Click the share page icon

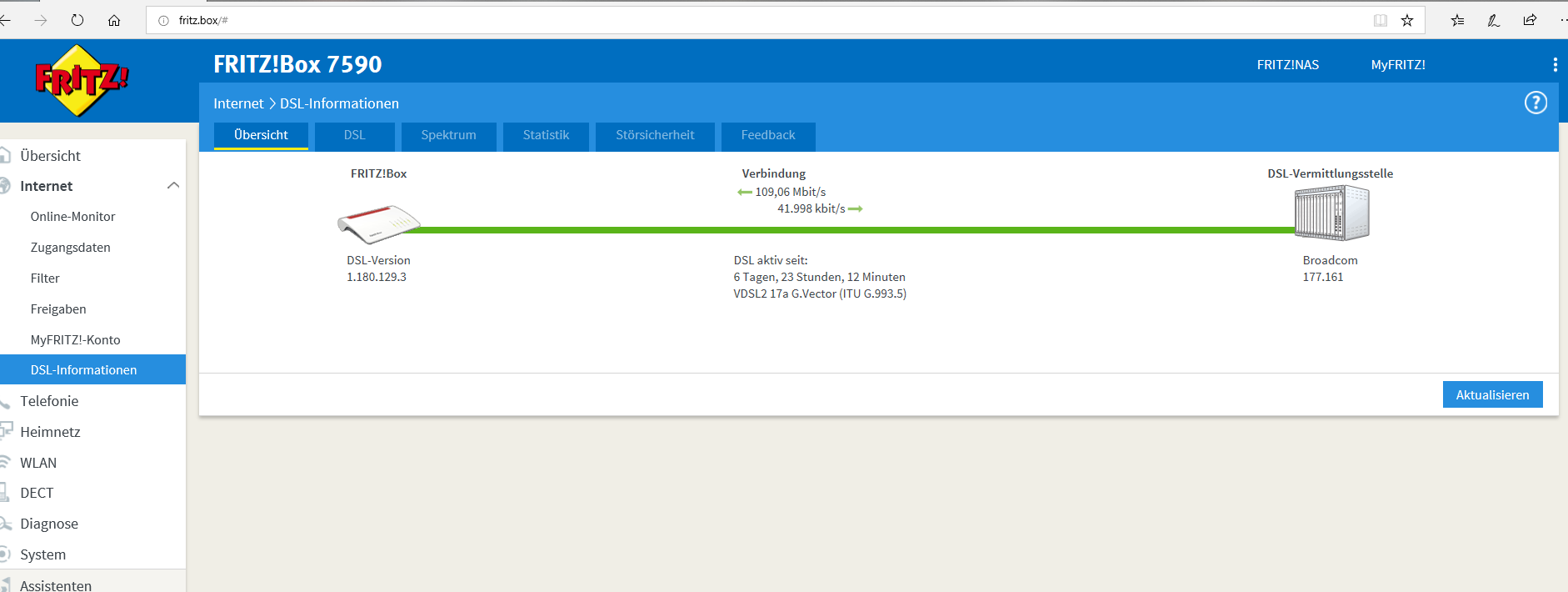point(1530,20)
